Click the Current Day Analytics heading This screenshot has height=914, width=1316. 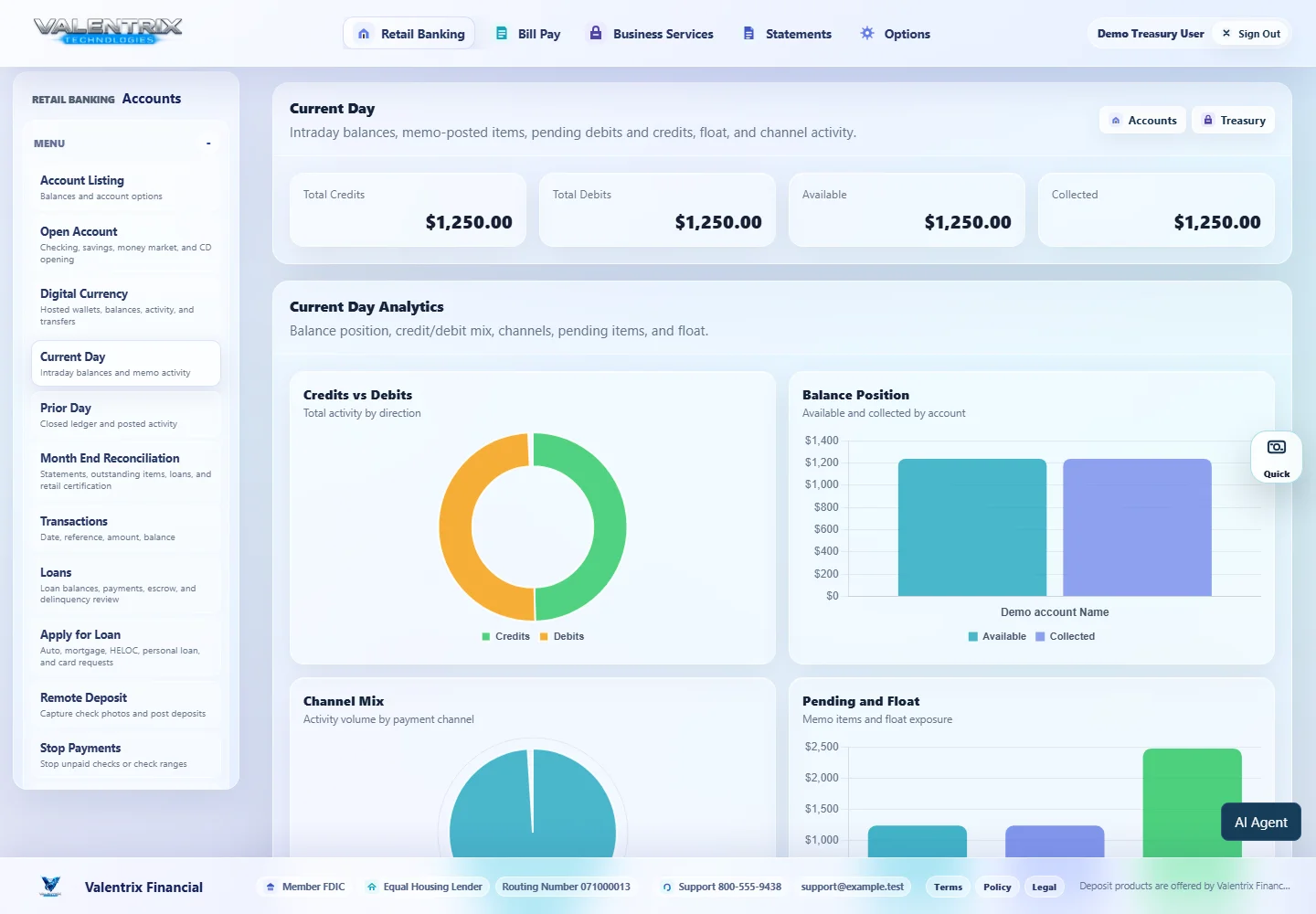click(366, 307)
